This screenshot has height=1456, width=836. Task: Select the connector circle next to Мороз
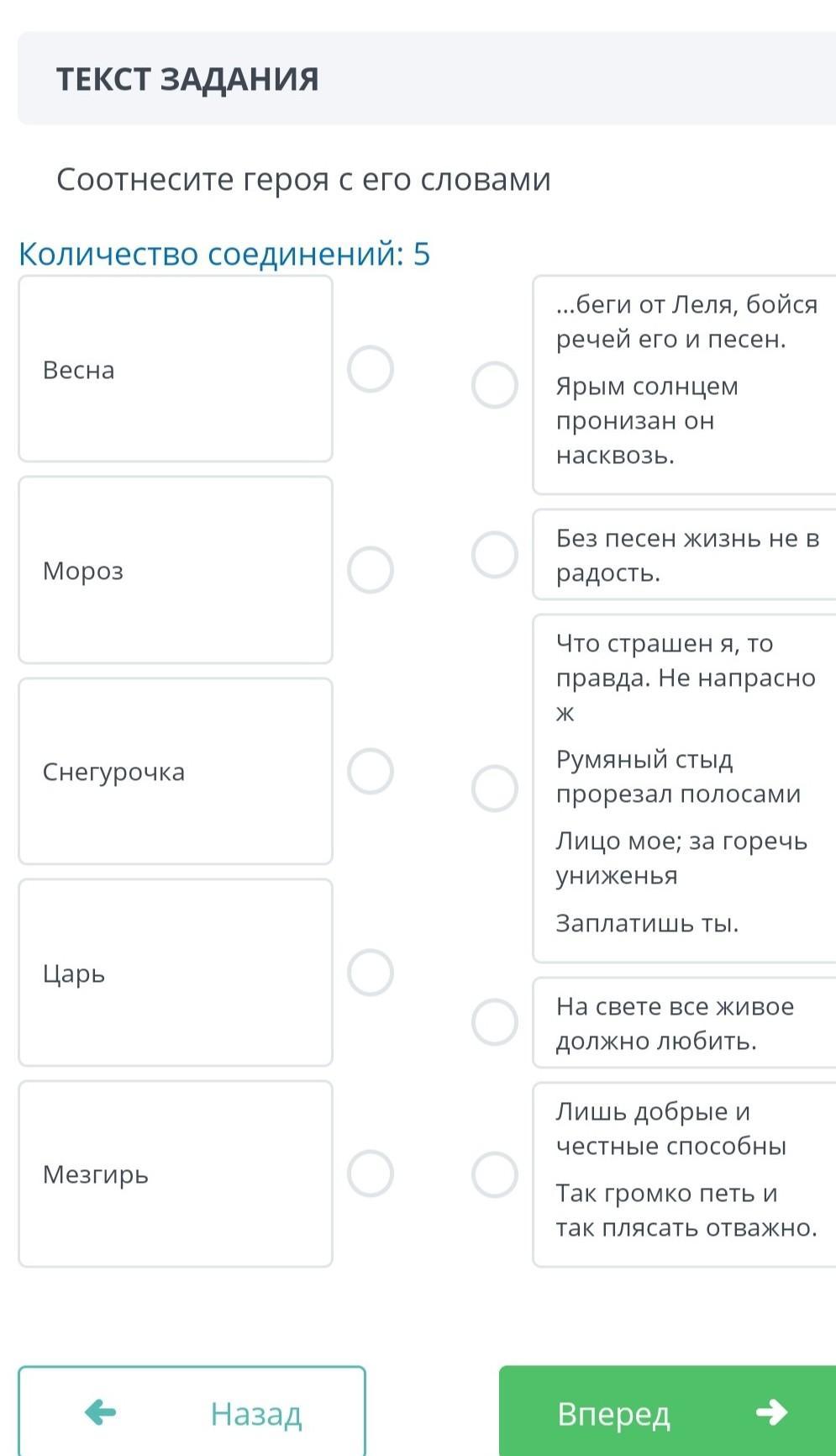point(371,570)
